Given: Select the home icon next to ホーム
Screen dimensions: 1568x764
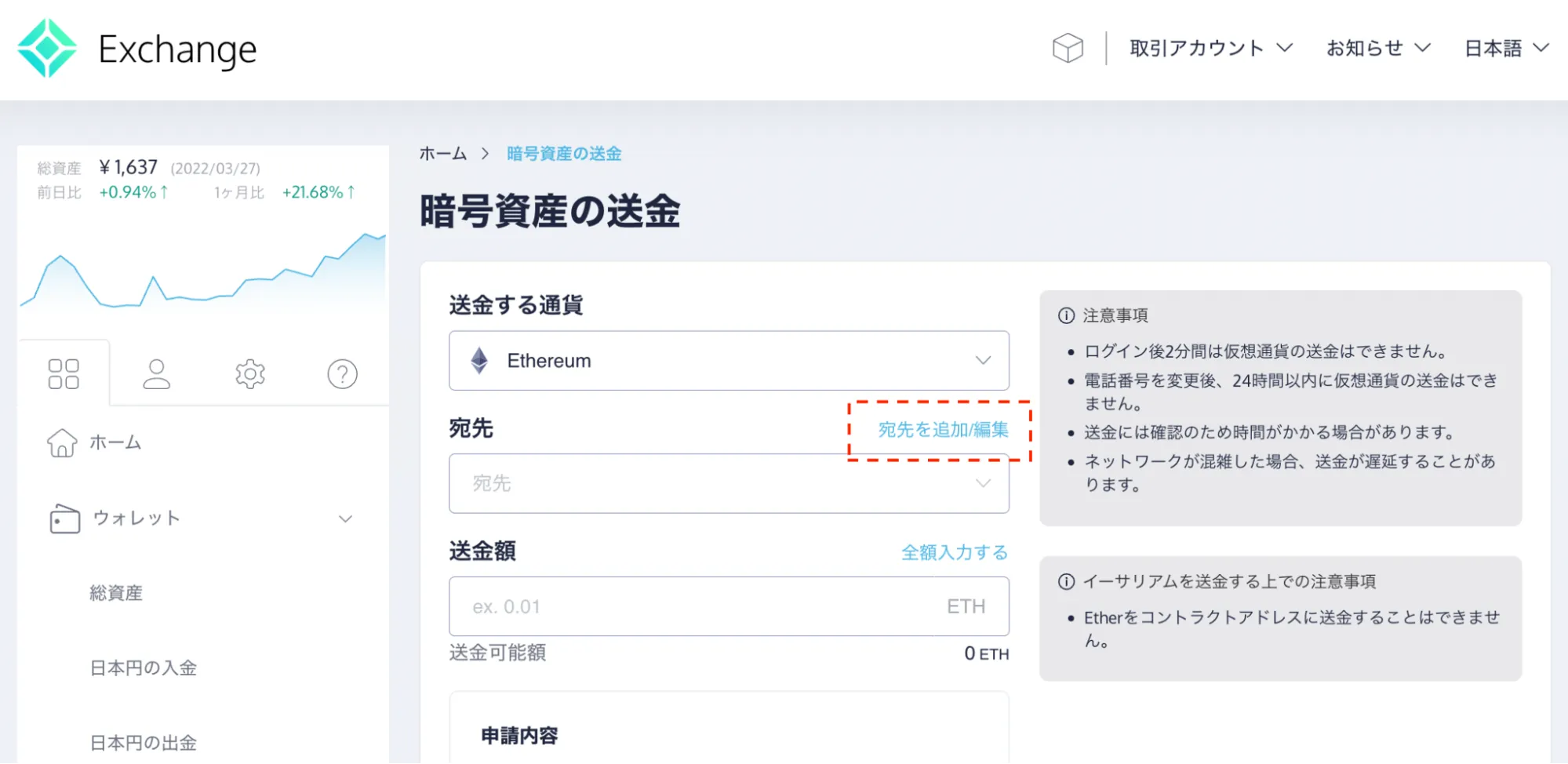Looking at the screenshot, I should tap(61, 442).
